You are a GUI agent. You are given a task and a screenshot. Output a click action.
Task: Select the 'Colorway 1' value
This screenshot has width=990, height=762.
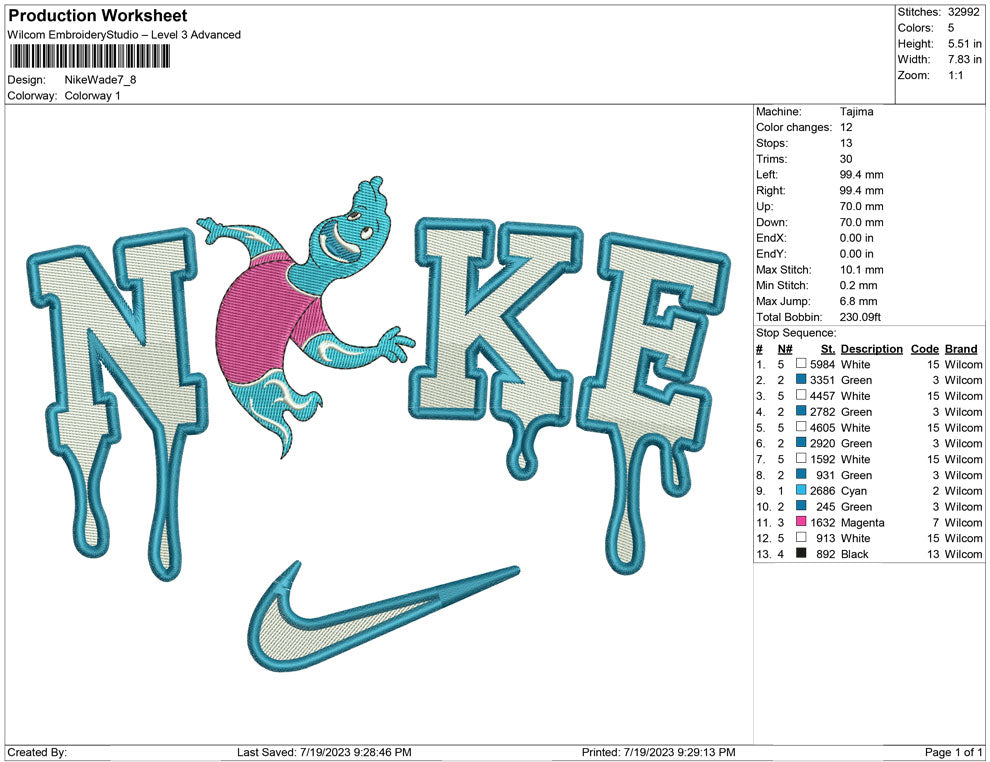[x=92, y=95]
